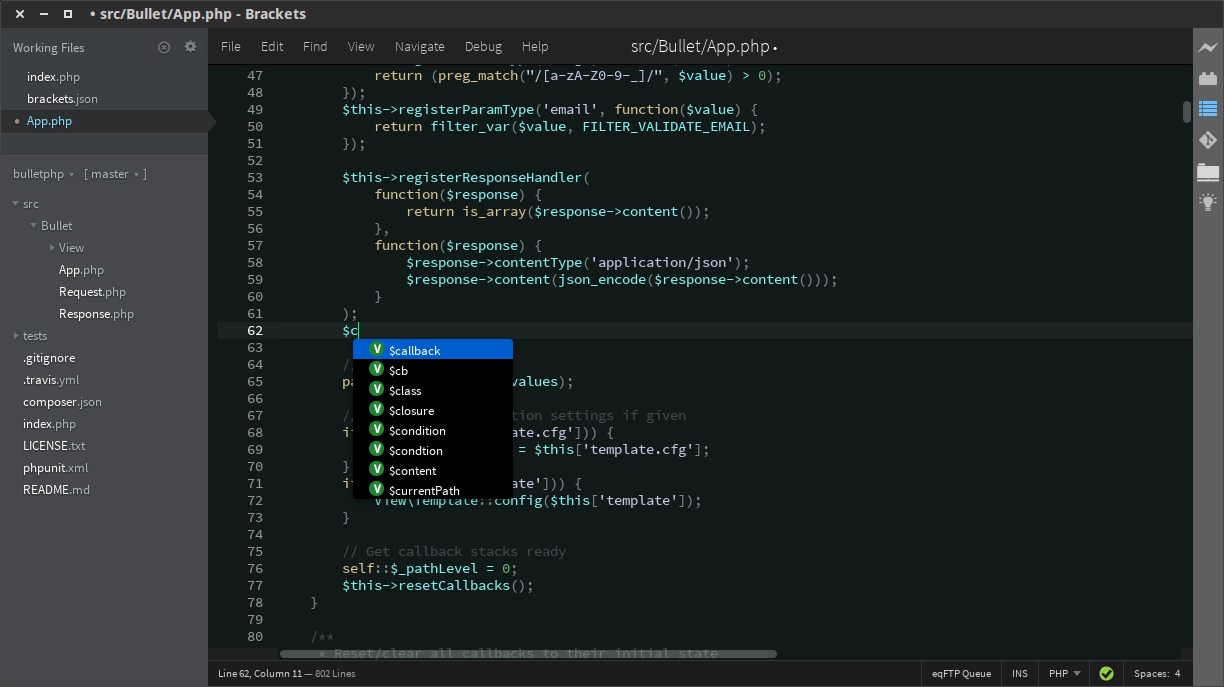Open the PHP language dropdown
Image resolution: width=1224 pixels, height=687 pixels.
[x=1064, y=674]
